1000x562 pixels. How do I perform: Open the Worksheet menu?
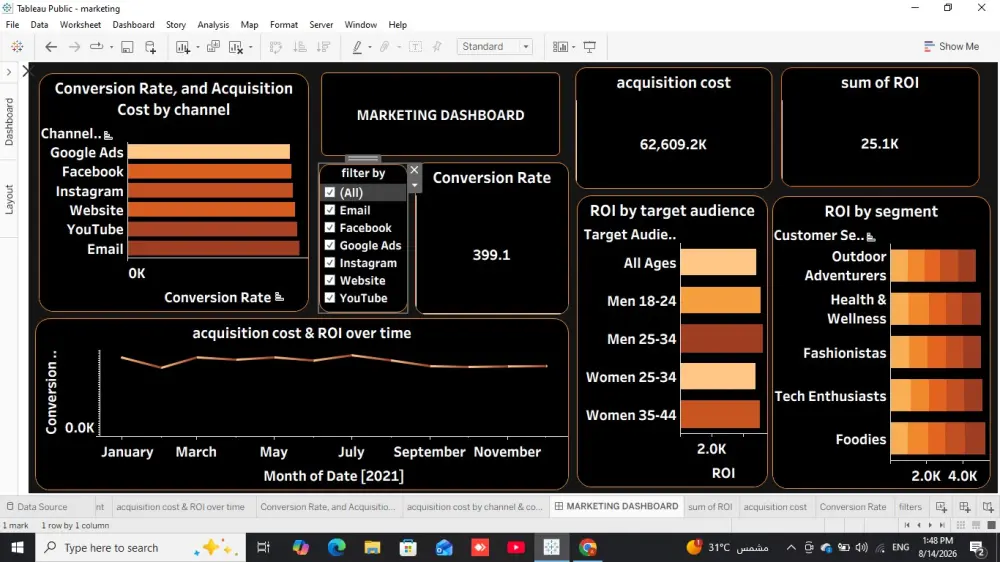80,25
